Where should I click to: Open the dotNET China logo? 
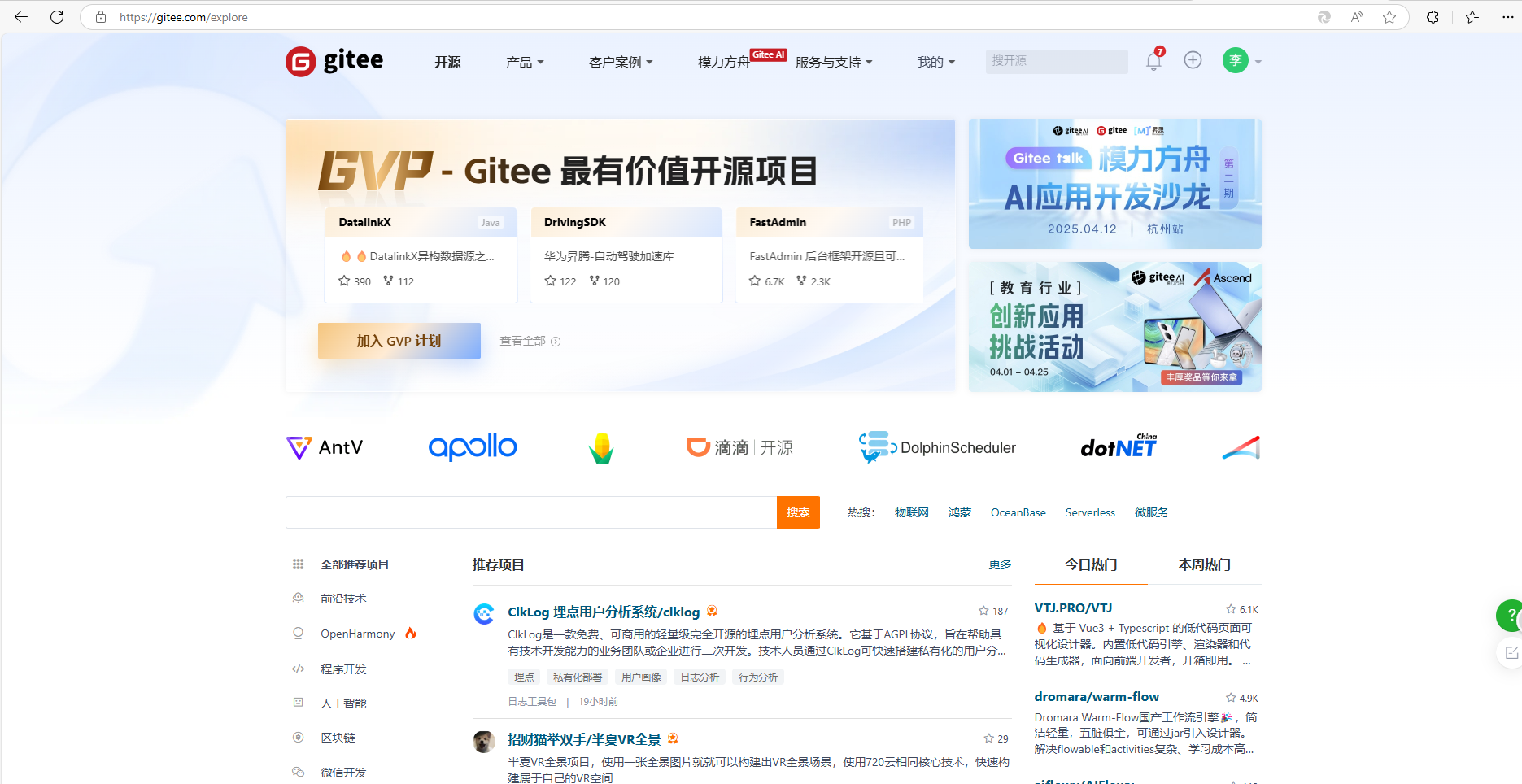click(1119, 446)
